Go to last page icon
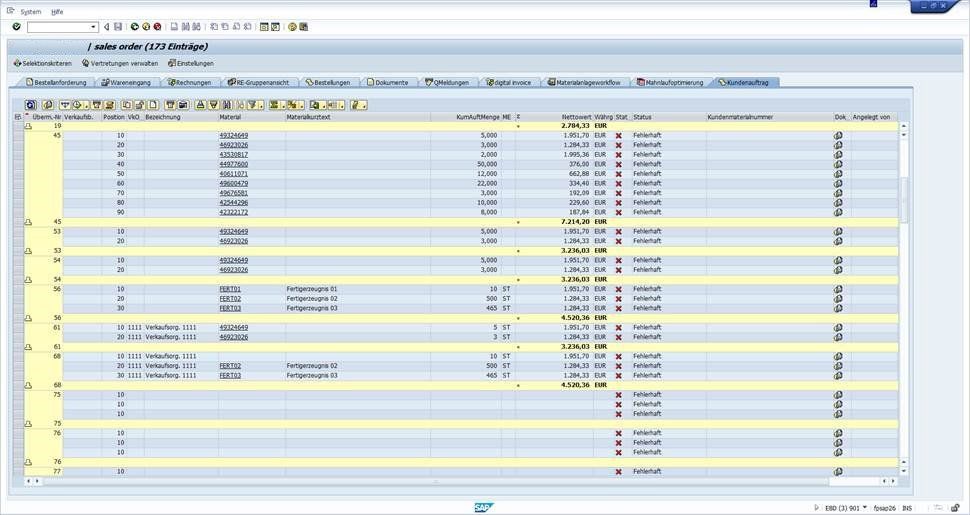970x515 pixels. (247, 27)
